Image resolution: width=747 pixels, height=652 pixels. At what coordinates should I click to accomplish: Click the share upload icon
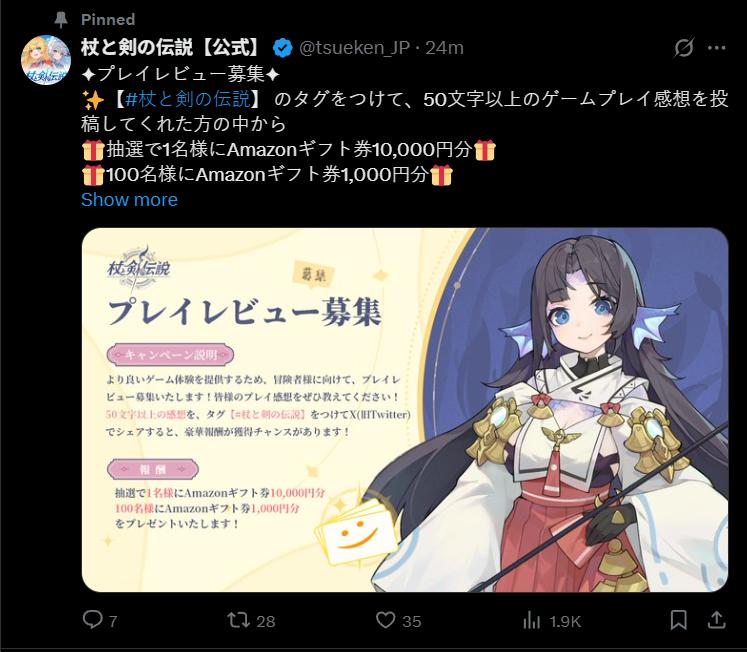point(716,620)
